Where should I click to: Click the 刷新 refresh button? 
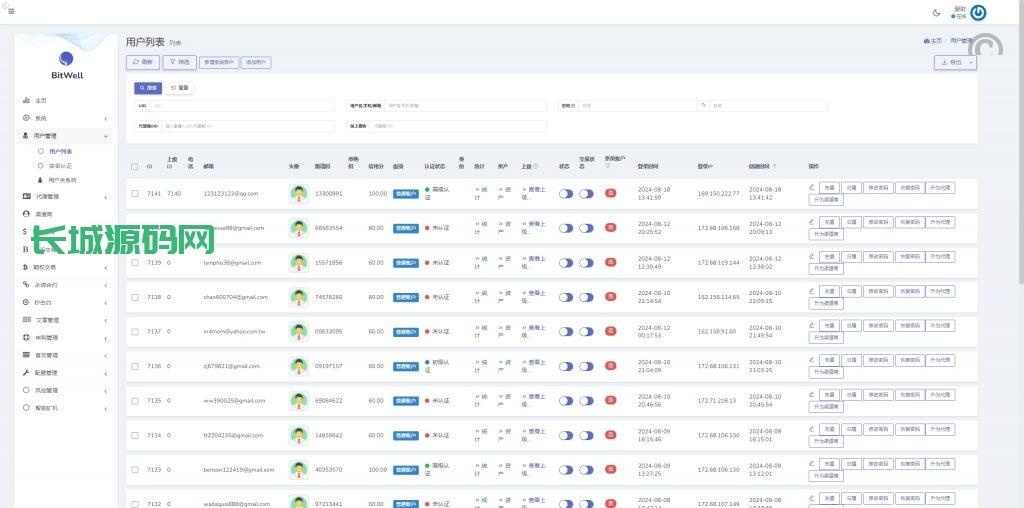(143, 62)
